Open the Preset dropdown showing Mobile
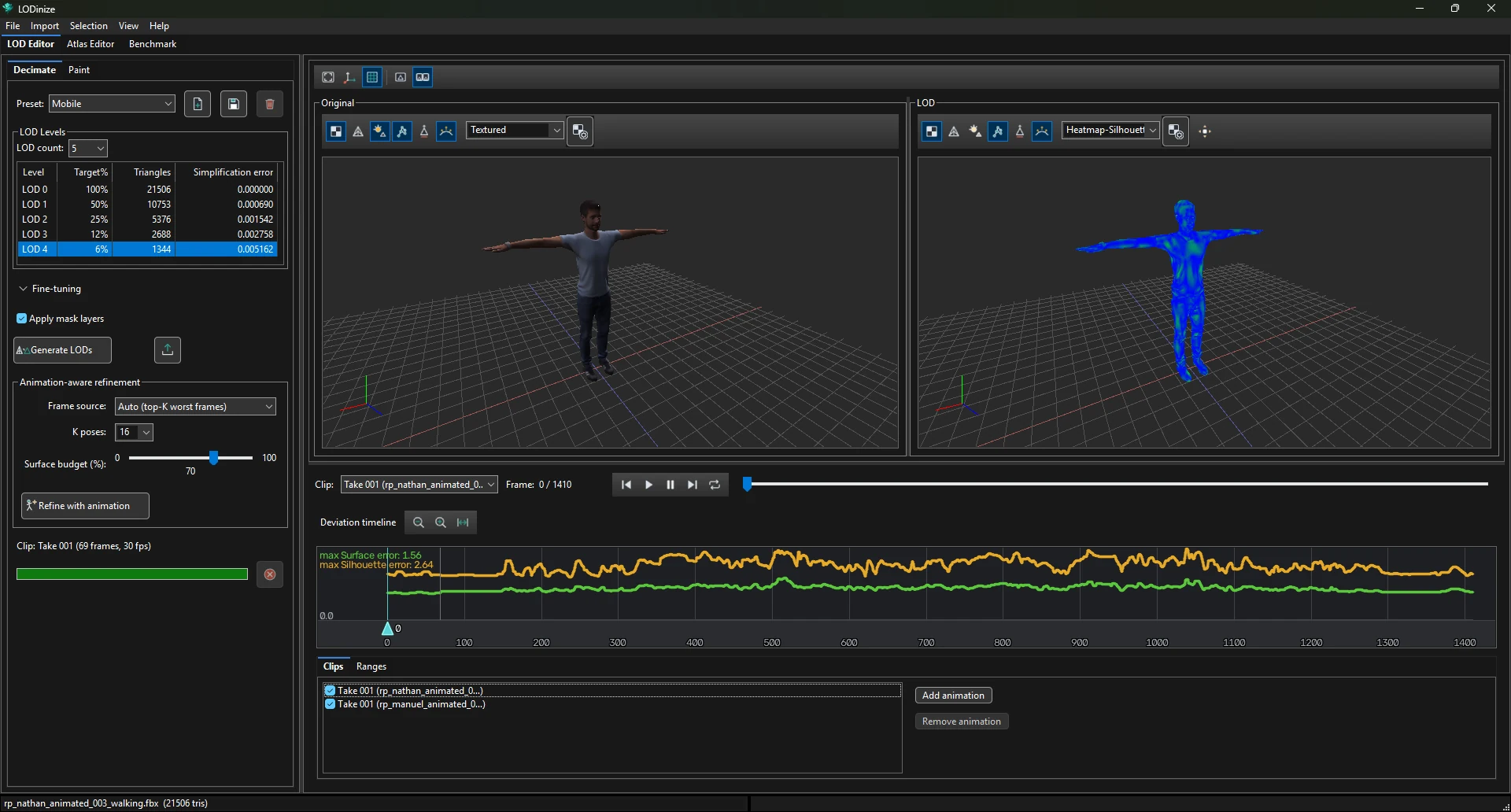Viewport: 1511px width, 812px height. tap(113, 104)
